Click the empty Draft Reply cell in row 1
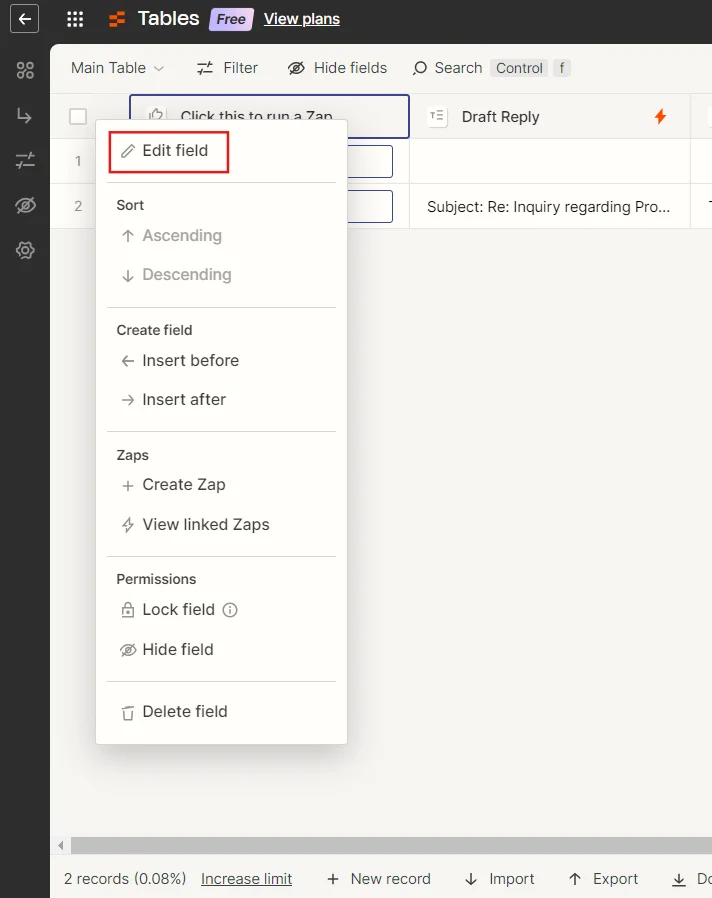Image resolution: width=712 pixels, height=898 pixels. click(550, 161)
